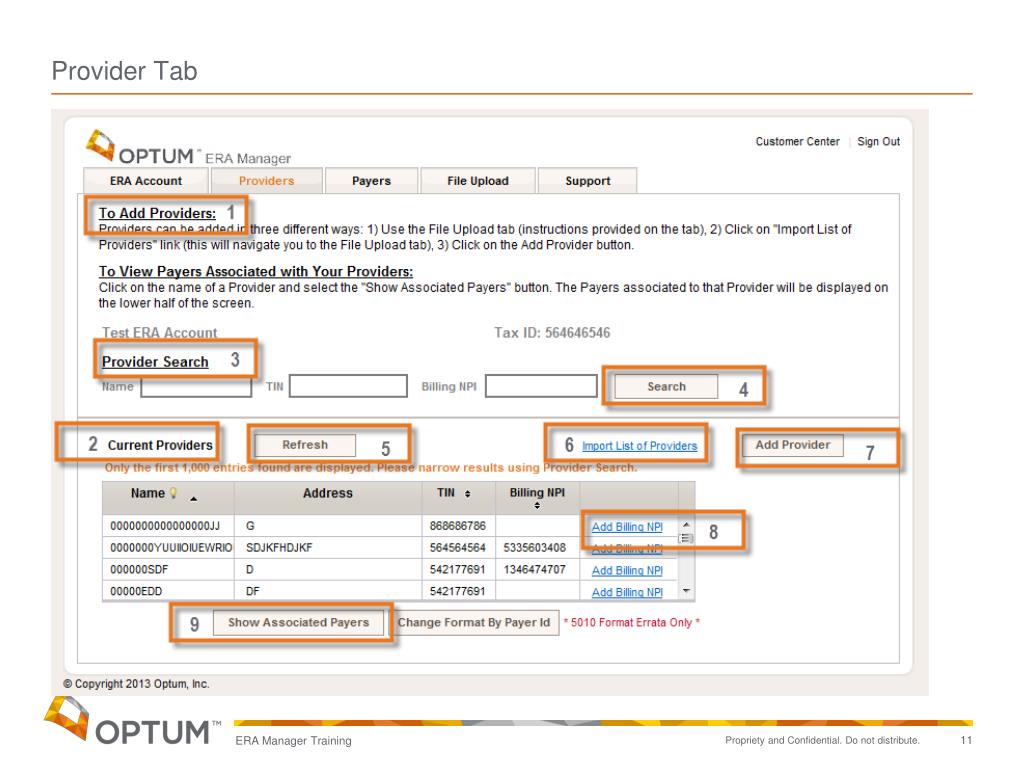Click the Refresh button

(x=305, y=445)
